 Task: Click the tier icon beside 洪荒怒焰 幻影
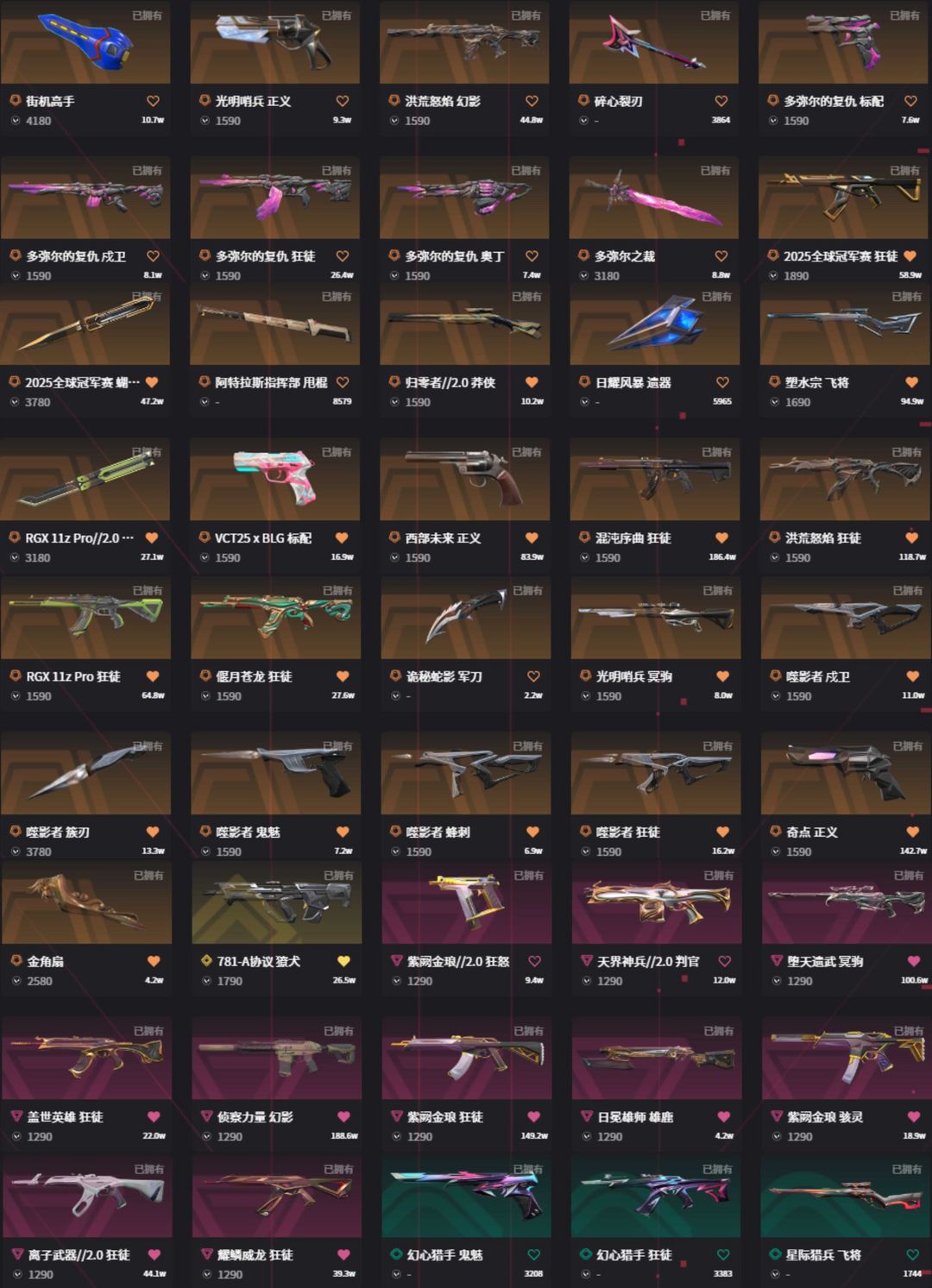pyautogui.click(x=394, y=101)
